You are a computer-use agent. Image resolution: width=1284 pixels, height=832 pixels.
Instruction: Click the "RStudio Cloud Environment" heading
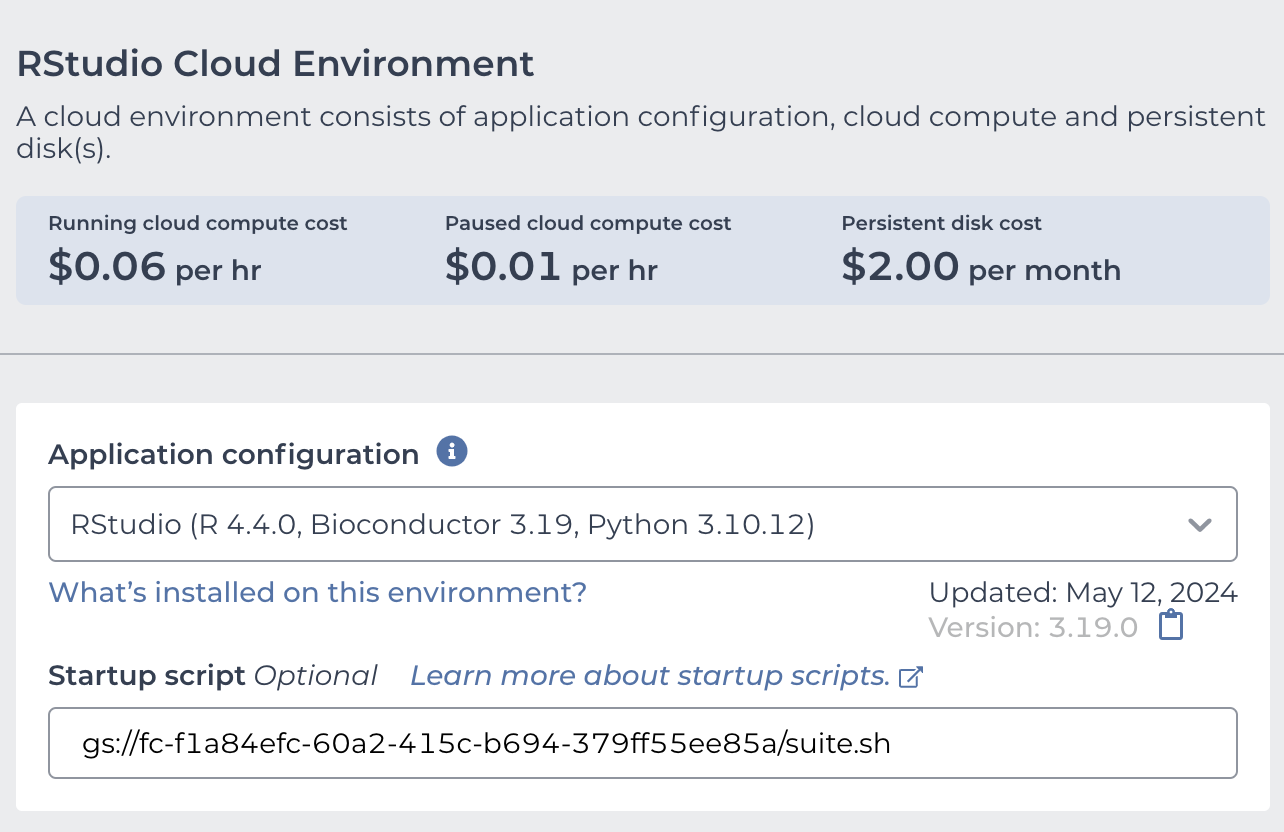(276, 64)
